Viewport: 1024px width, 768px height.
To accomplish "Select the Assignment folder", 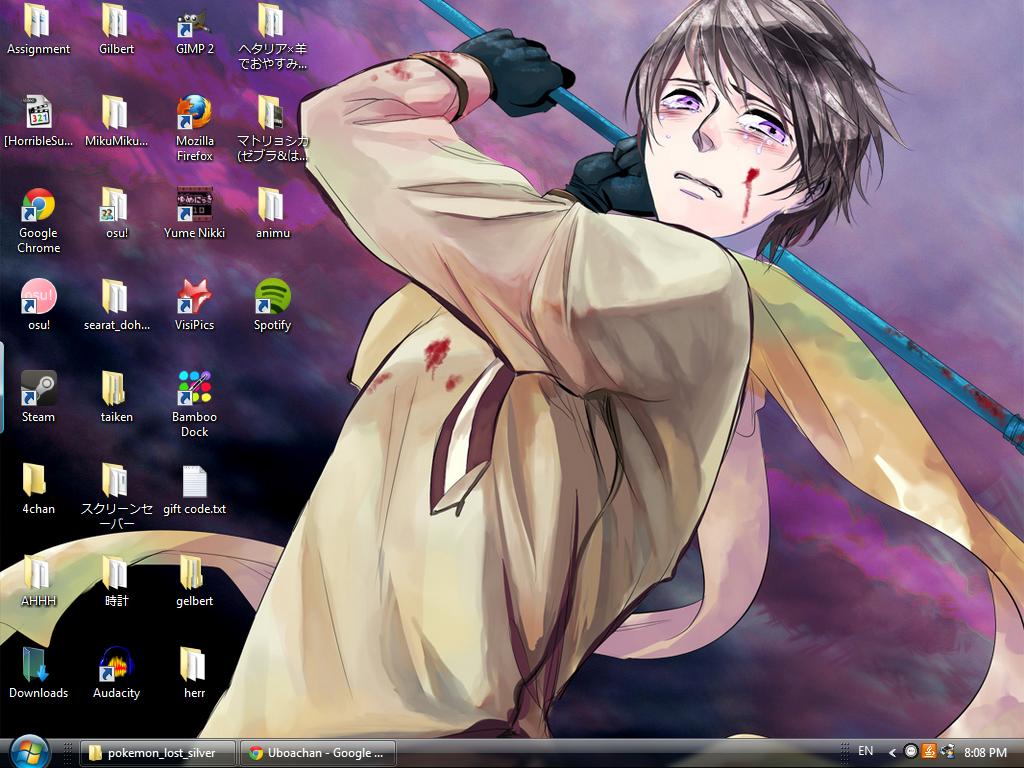I will click(39, 31).
